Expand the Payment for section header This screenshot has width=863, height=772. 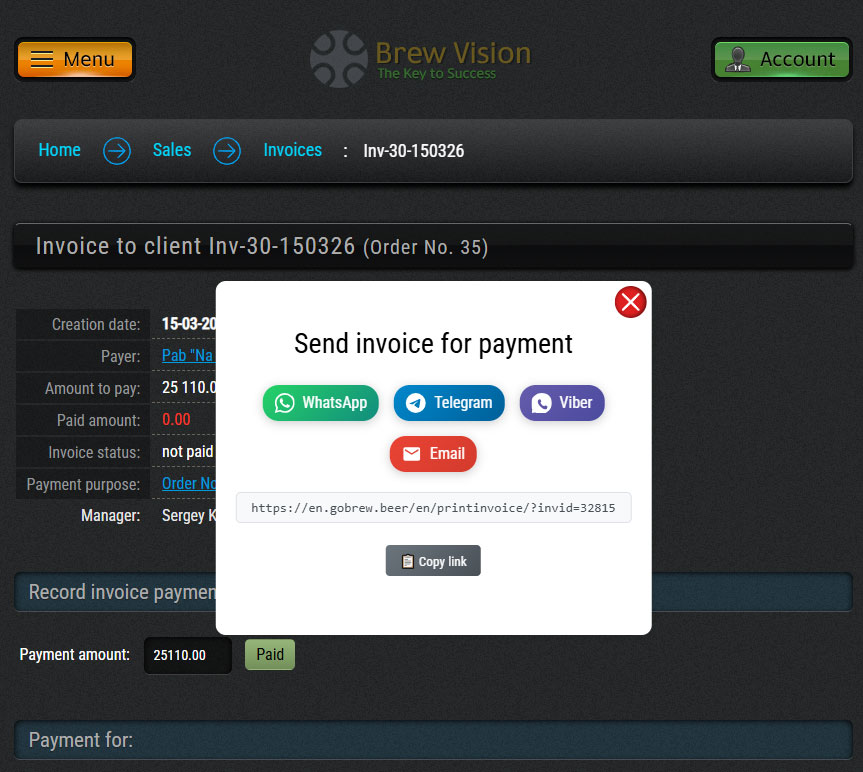[x=432, y=740]
